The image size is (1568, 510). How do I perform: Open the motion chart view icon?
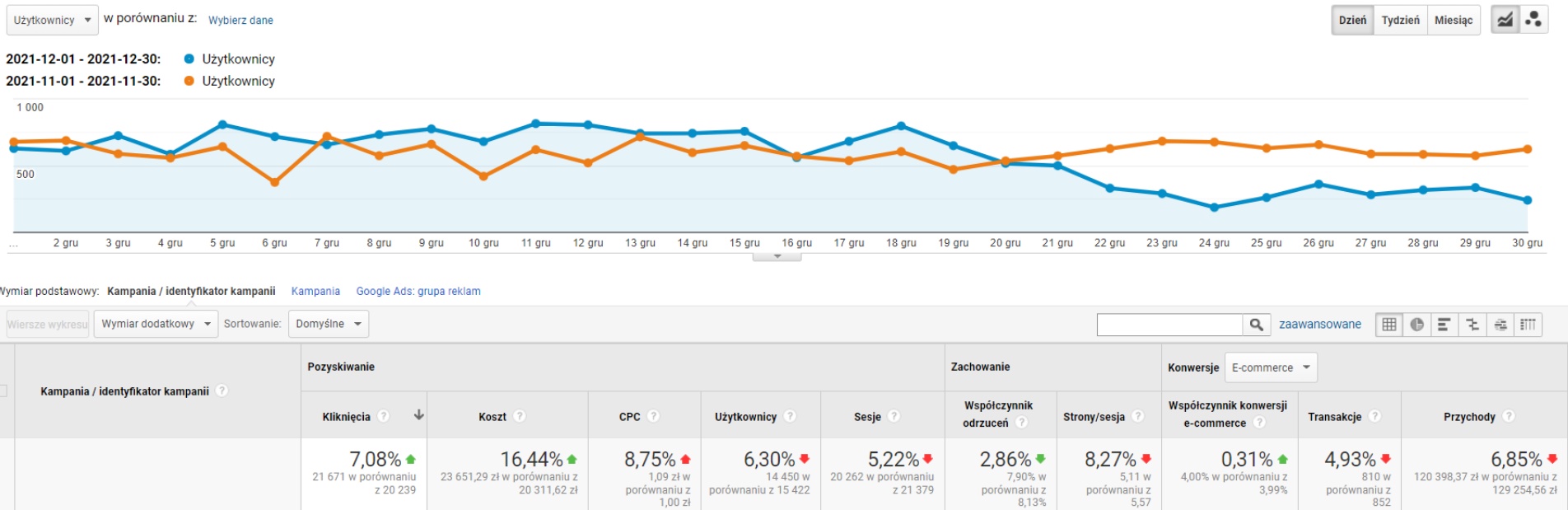tap(1533, 20)
